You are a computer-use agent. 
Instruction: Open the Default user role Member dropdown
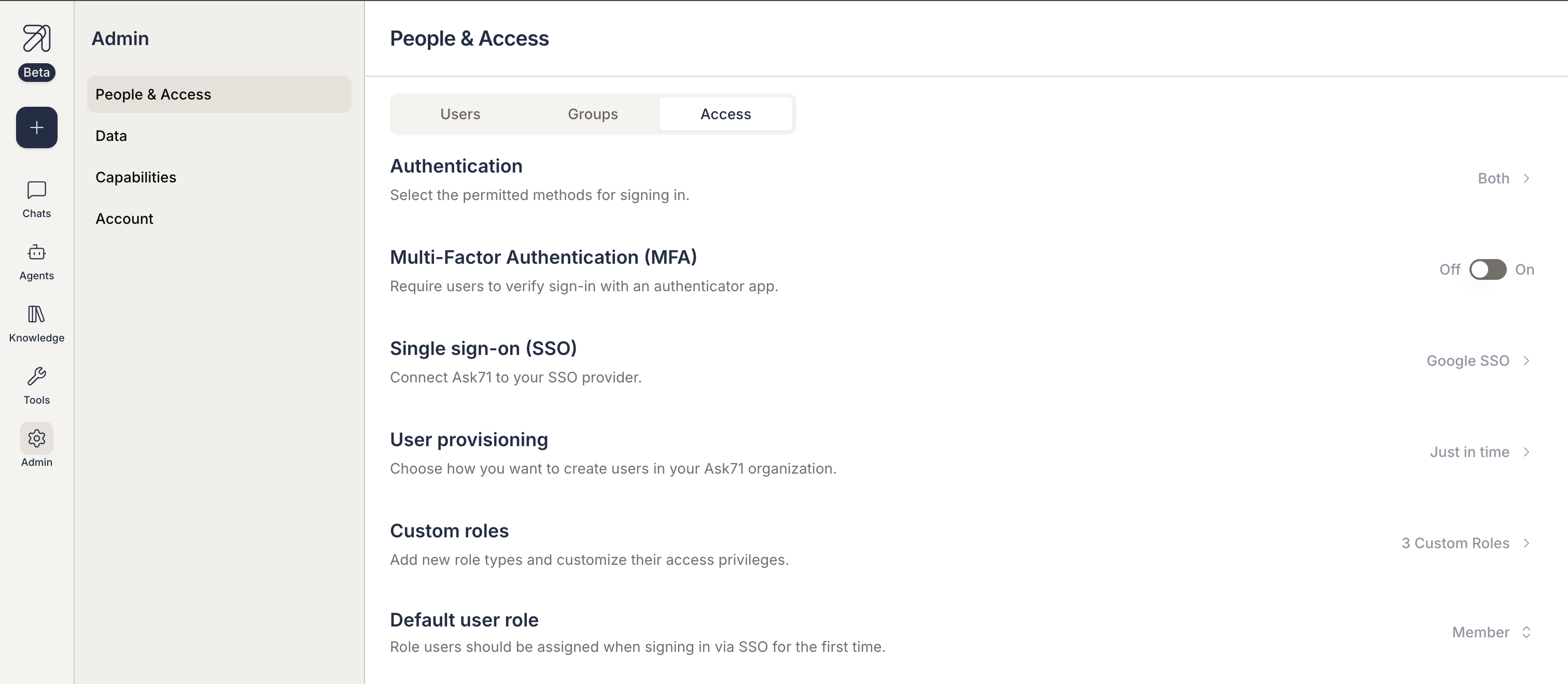tap(1491, 632)
